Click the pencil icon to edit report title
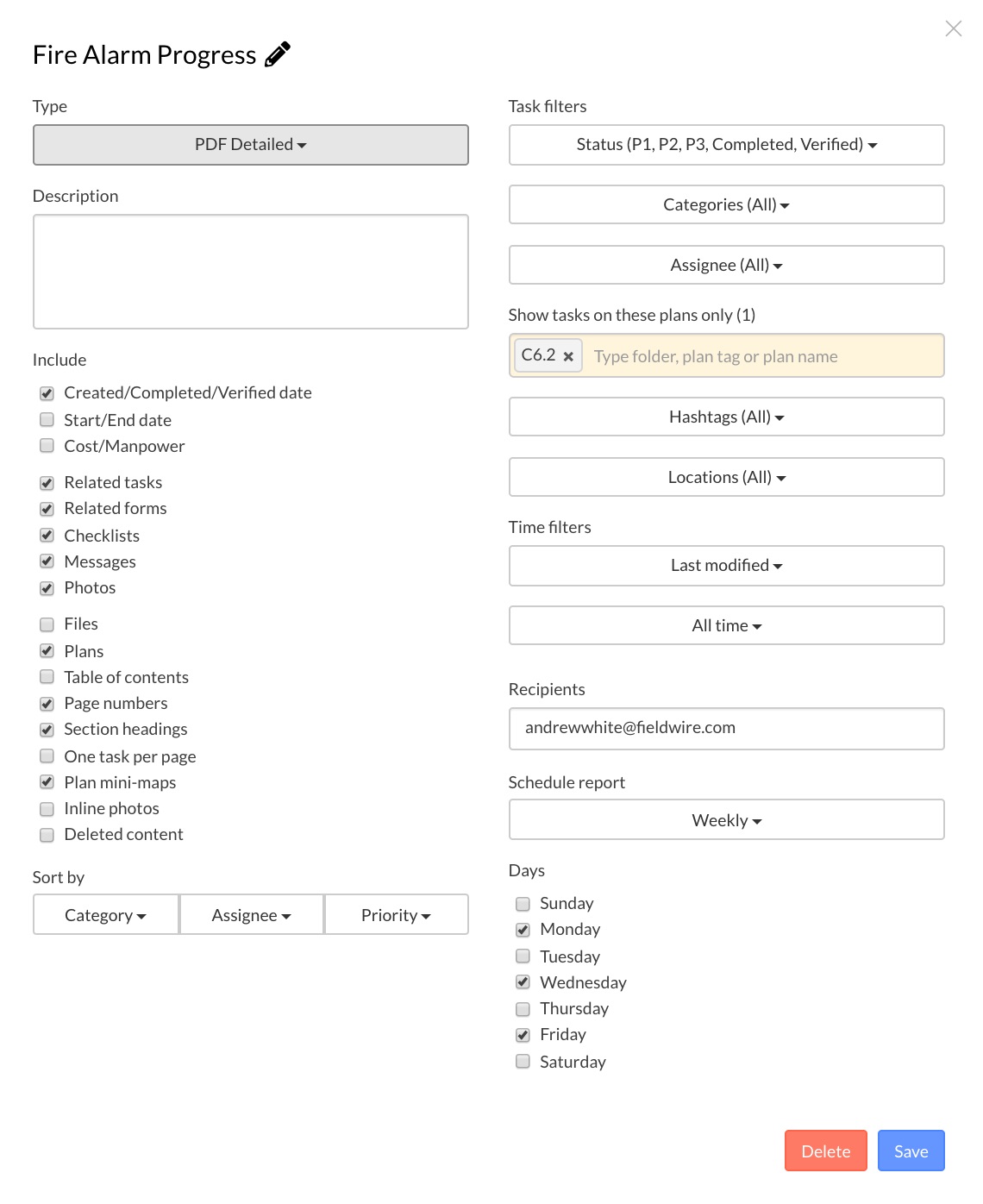 point(277,54)
